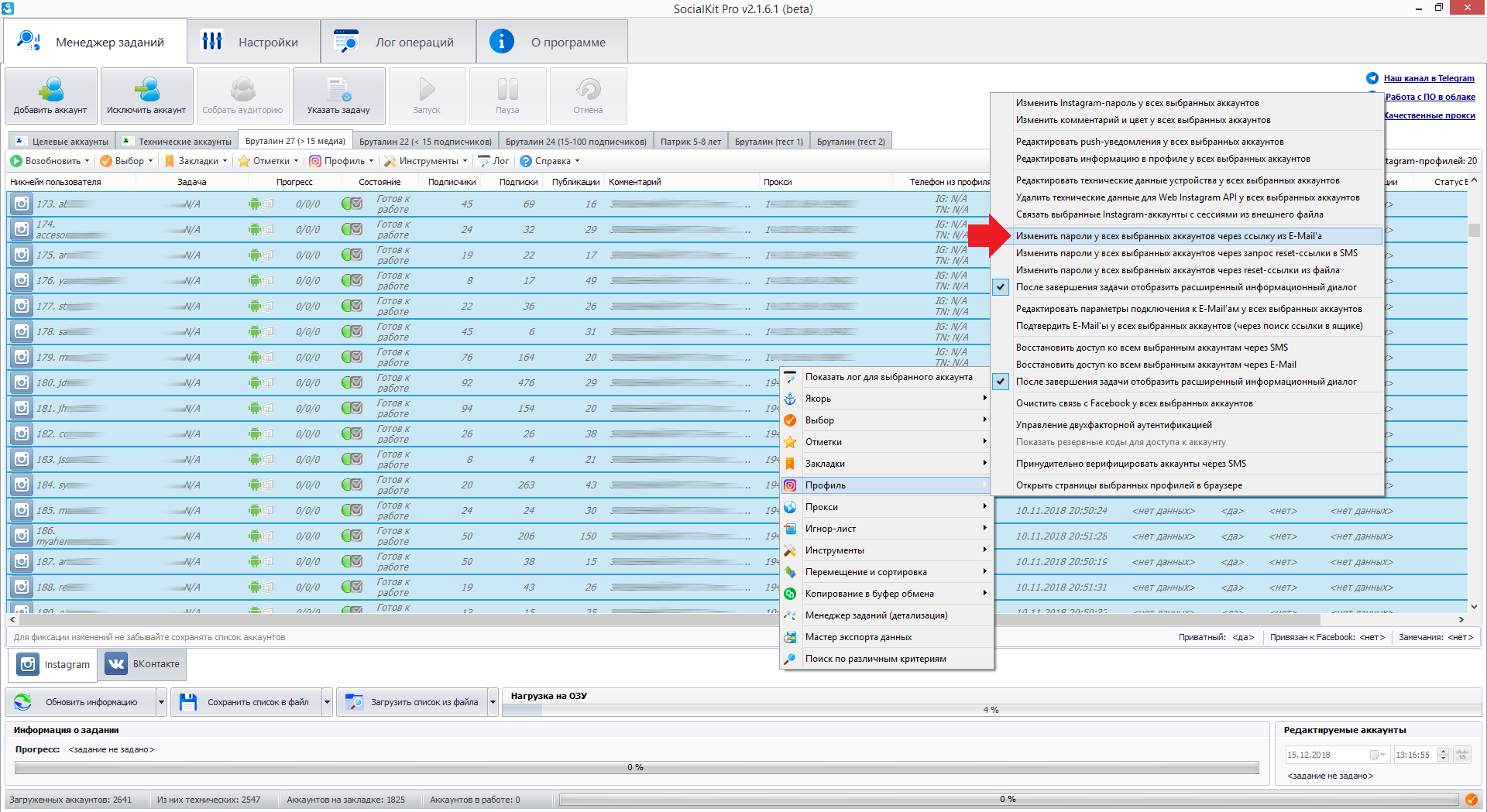Toggle status switch for row 173
Image resolution: width=1487 pixels, height=812 pixels.
[x=352, y=204]
